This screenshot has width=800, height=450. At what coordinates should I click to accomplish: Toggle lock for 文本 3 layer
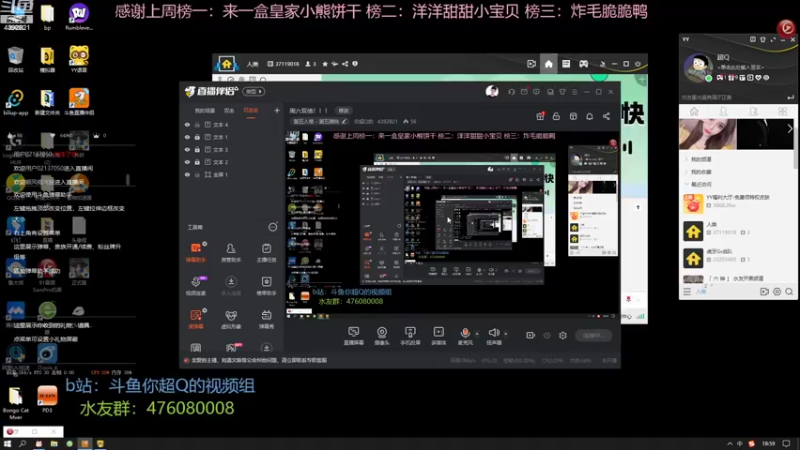coord(197,149)
